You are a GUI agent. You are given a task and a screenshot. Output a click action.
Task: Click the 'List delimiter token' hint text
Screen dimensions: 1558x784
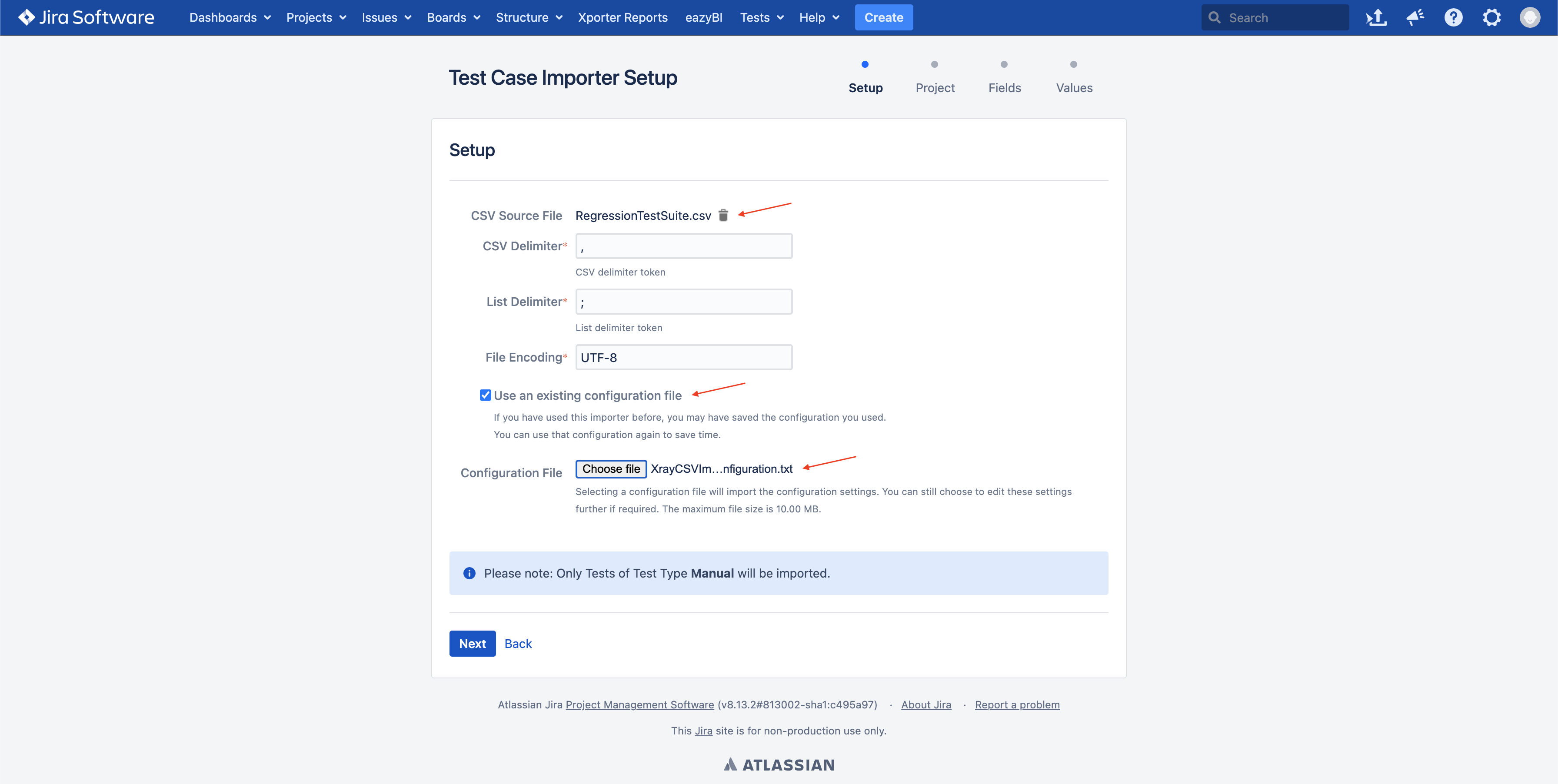(618, 328)
